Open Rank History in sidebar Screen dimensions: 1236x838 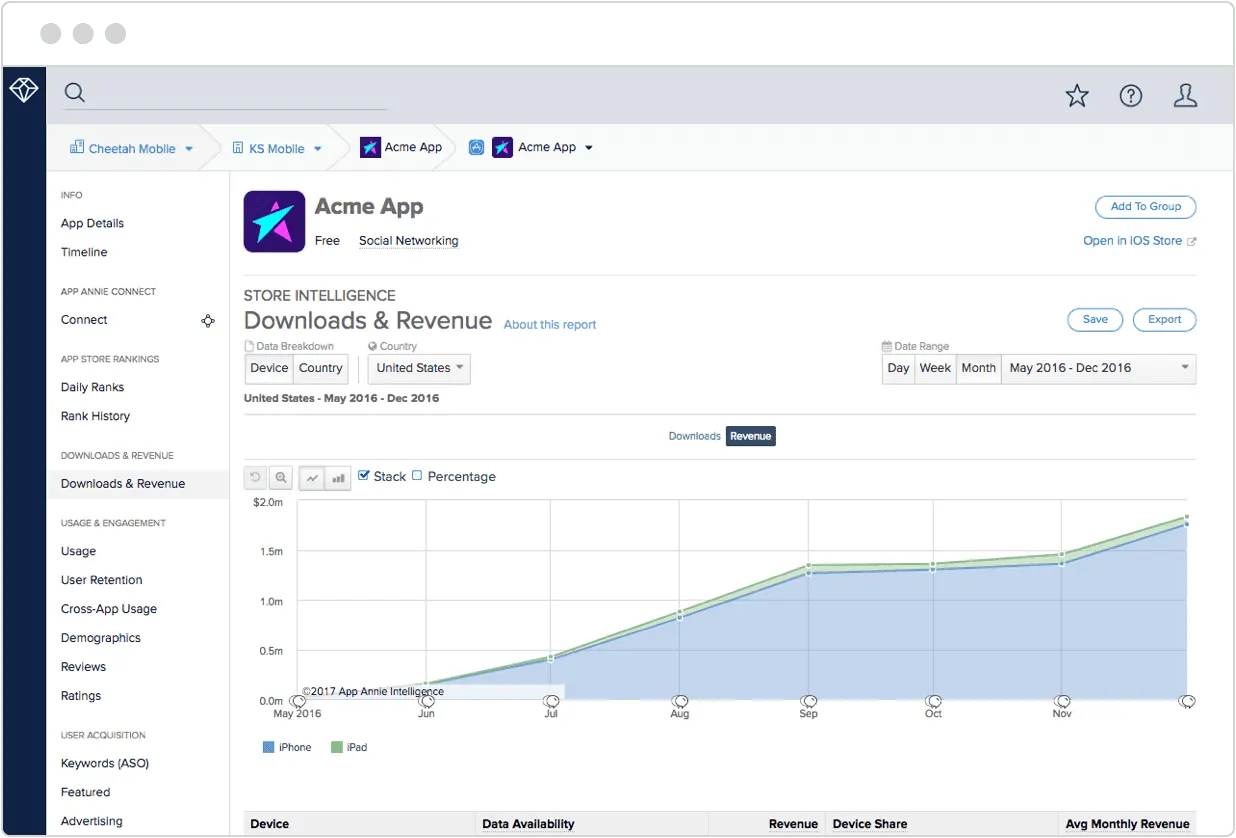point(95,417)
